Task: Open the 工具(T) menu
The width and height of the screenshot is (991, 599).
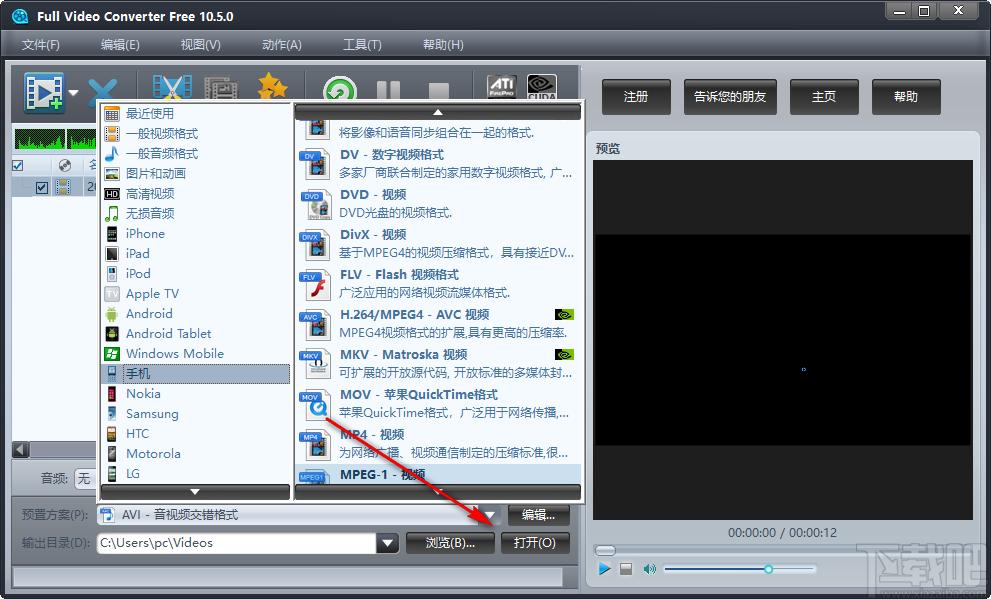Action: (362, 45)
